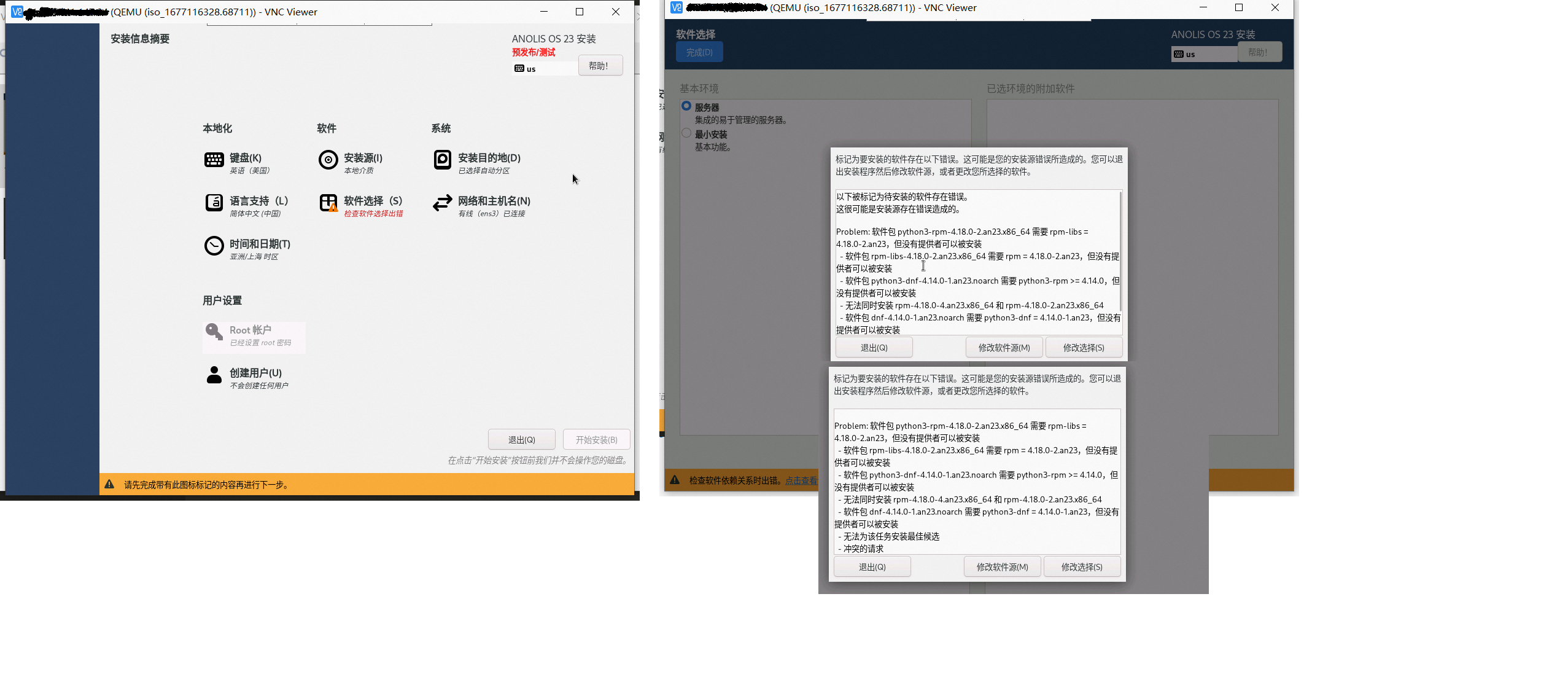The width and height of the screenshot is (1568, 677).
Task: Open Installation Destination (安装目的地) disk icon
Action: coord(443,160)
